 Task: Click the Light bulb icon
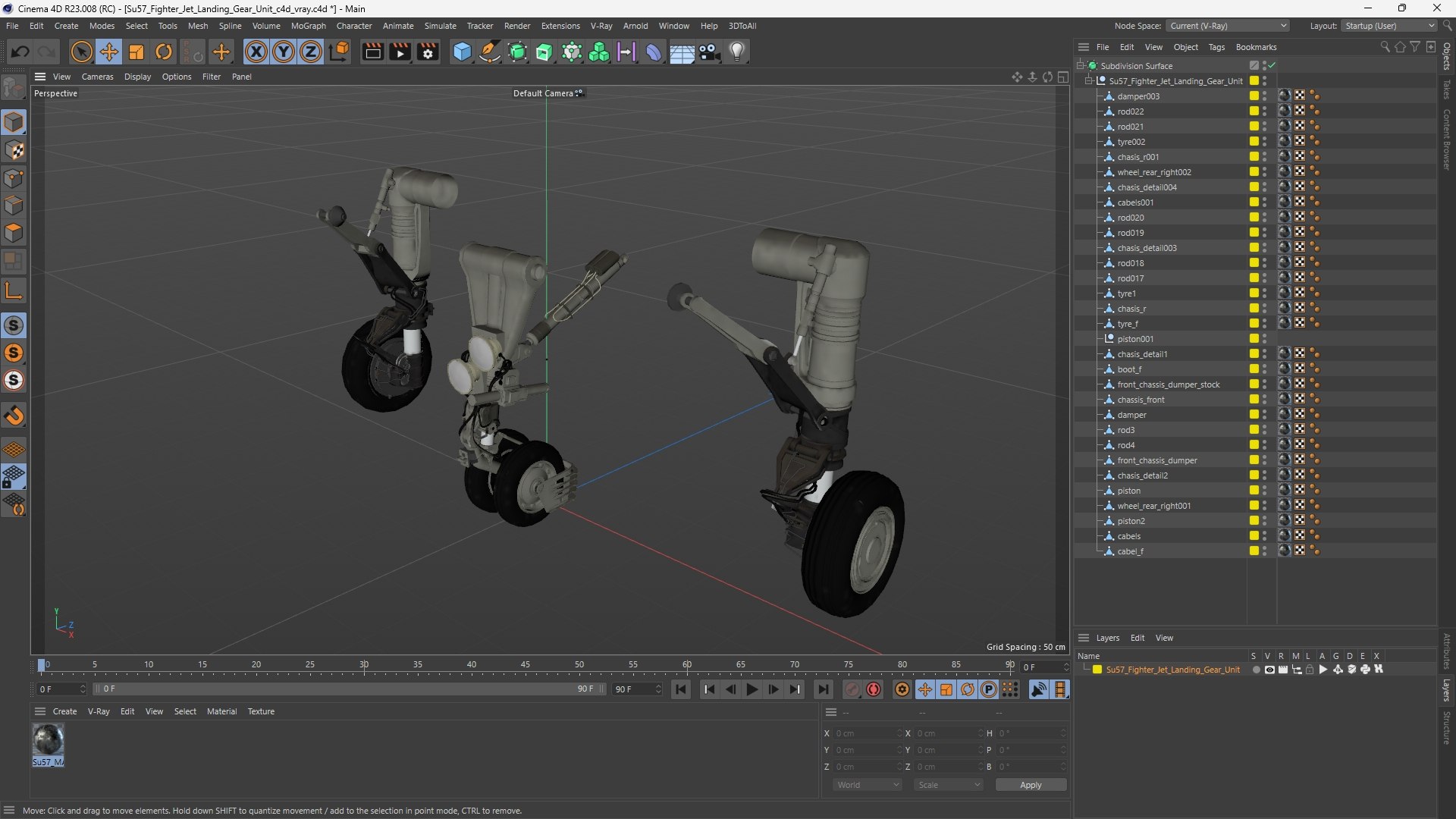(x=737, y=52)
